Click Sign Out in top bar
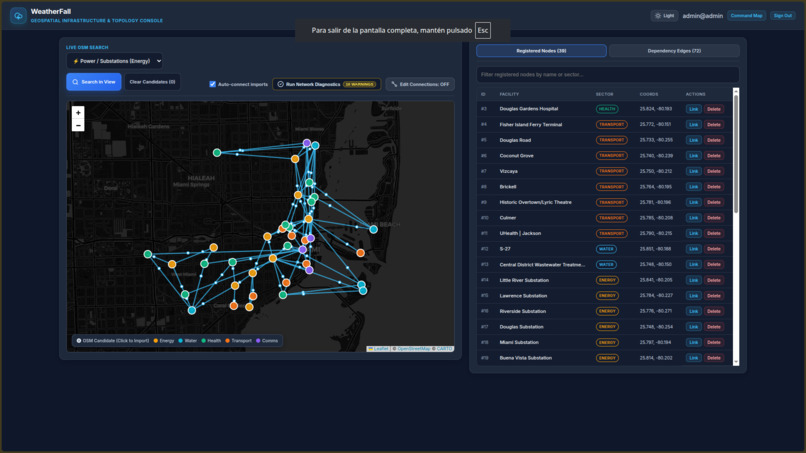 782,16
